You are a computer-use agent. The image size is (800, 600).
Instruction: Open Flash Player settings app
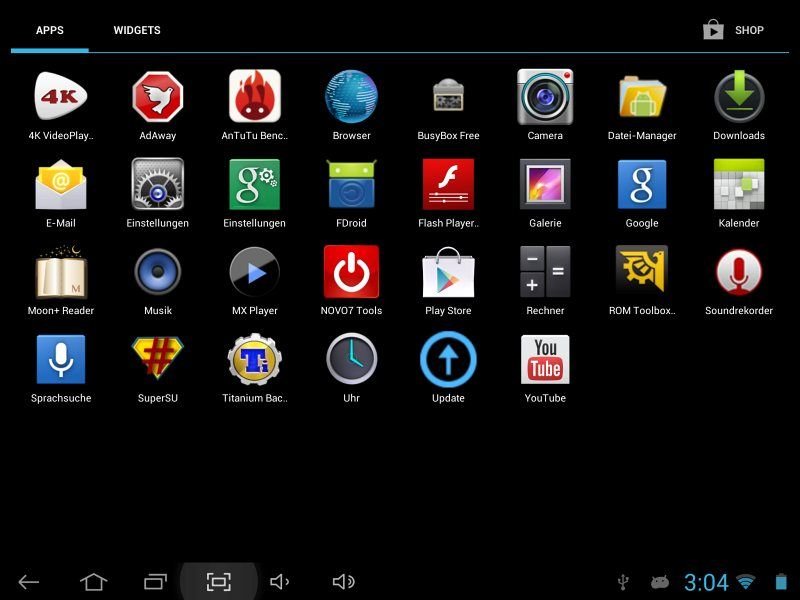point(448,184)
